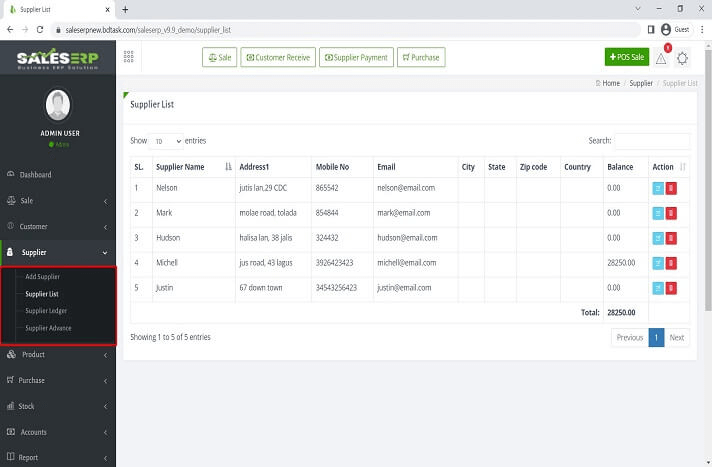The image size is (712, 467).
Task: Open the notification alert bell icon
Action: (661, 58)
